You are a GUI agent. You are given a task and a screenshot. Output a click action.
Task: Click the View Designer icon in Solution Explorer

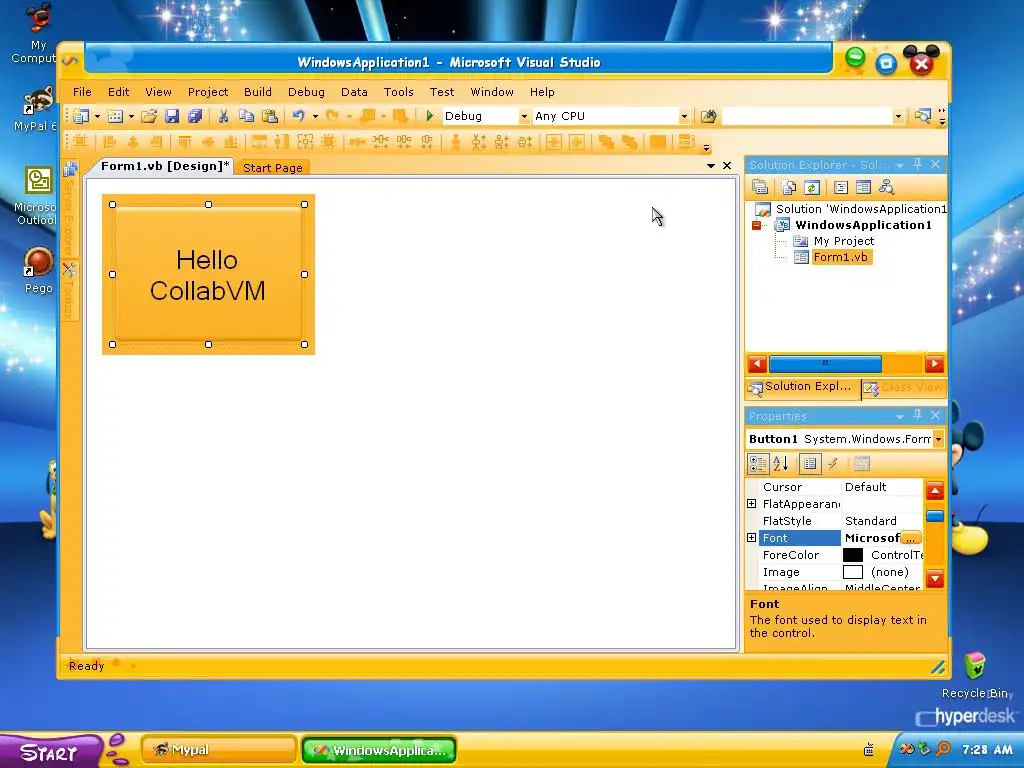coord(863,187)
